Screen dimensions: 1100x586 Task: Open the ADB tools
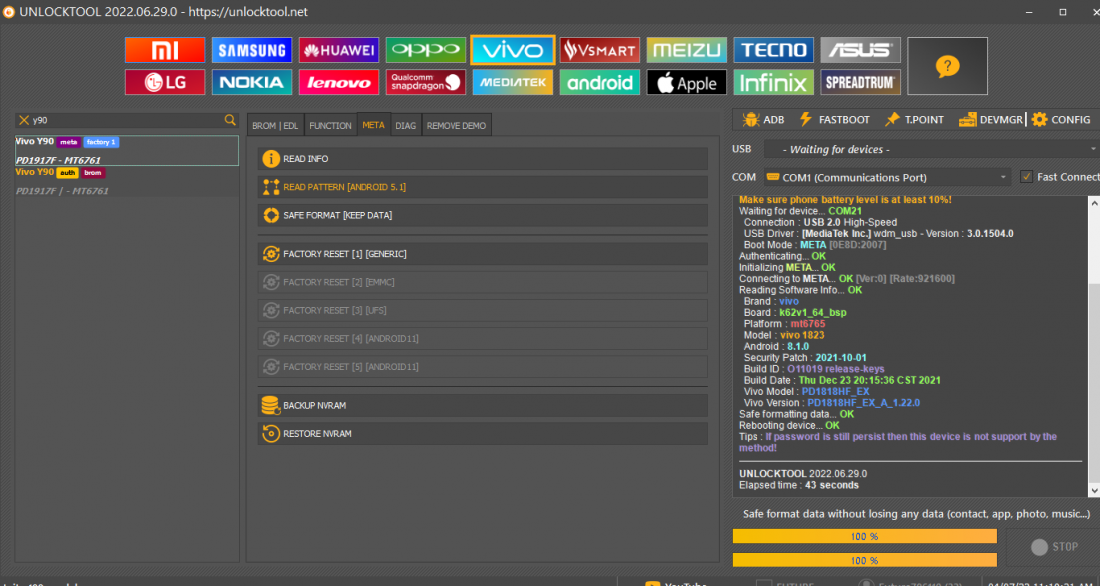[763, 119]
